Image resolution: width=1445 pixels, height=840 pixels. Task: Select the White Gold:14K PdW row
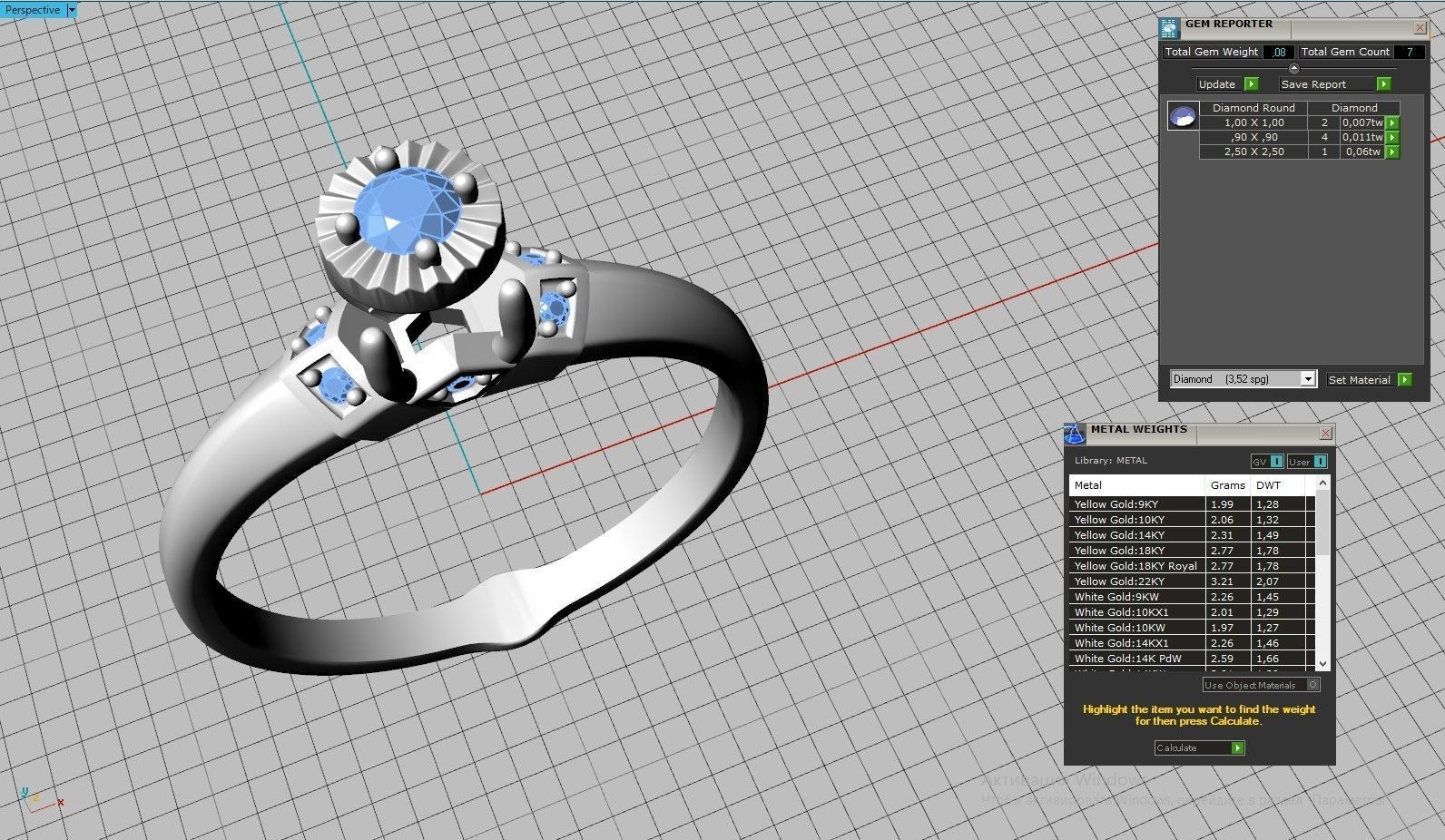(x=1192, y=659)
